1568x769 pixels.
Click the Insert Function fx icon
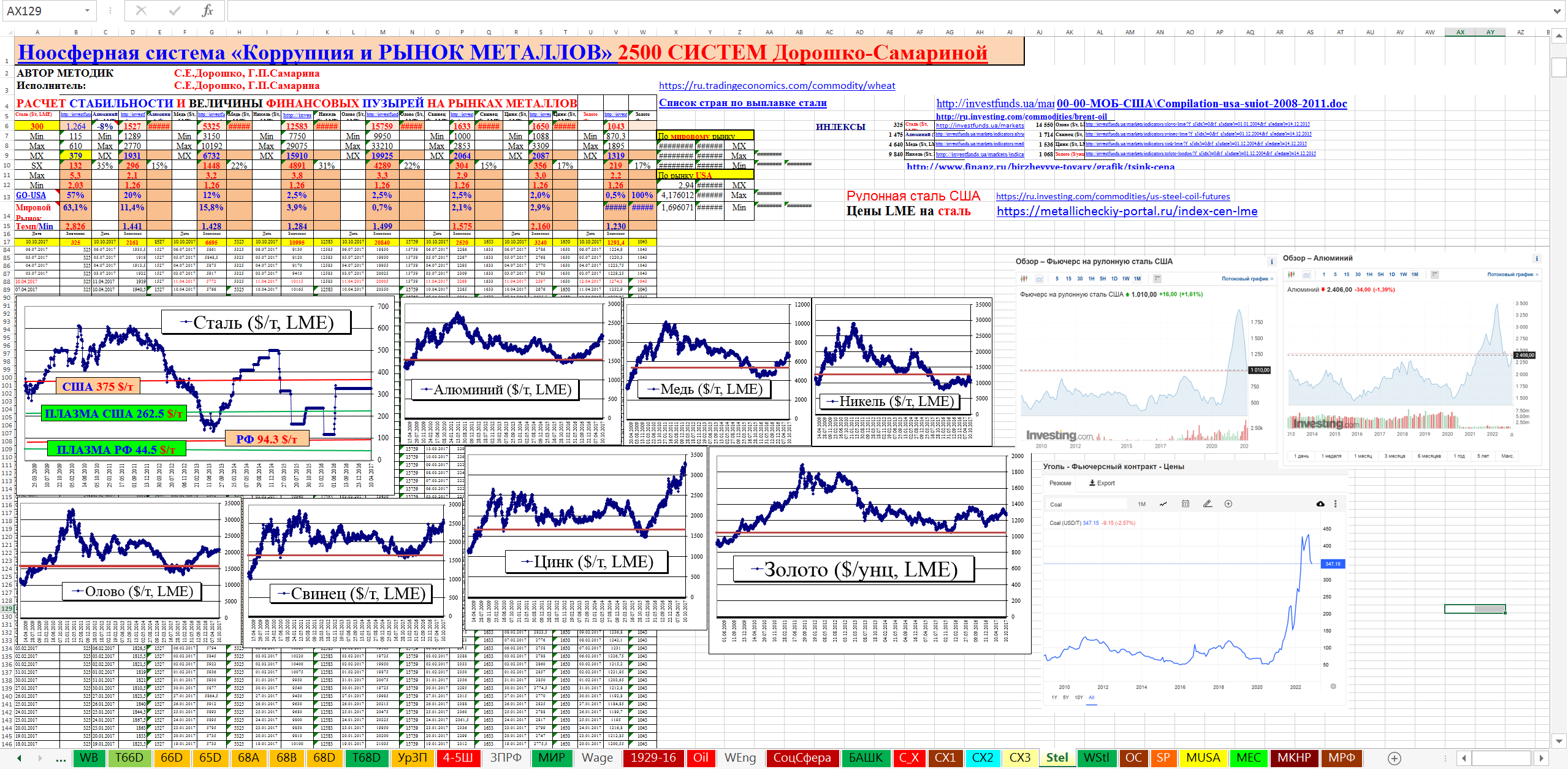tap(207, 10)
